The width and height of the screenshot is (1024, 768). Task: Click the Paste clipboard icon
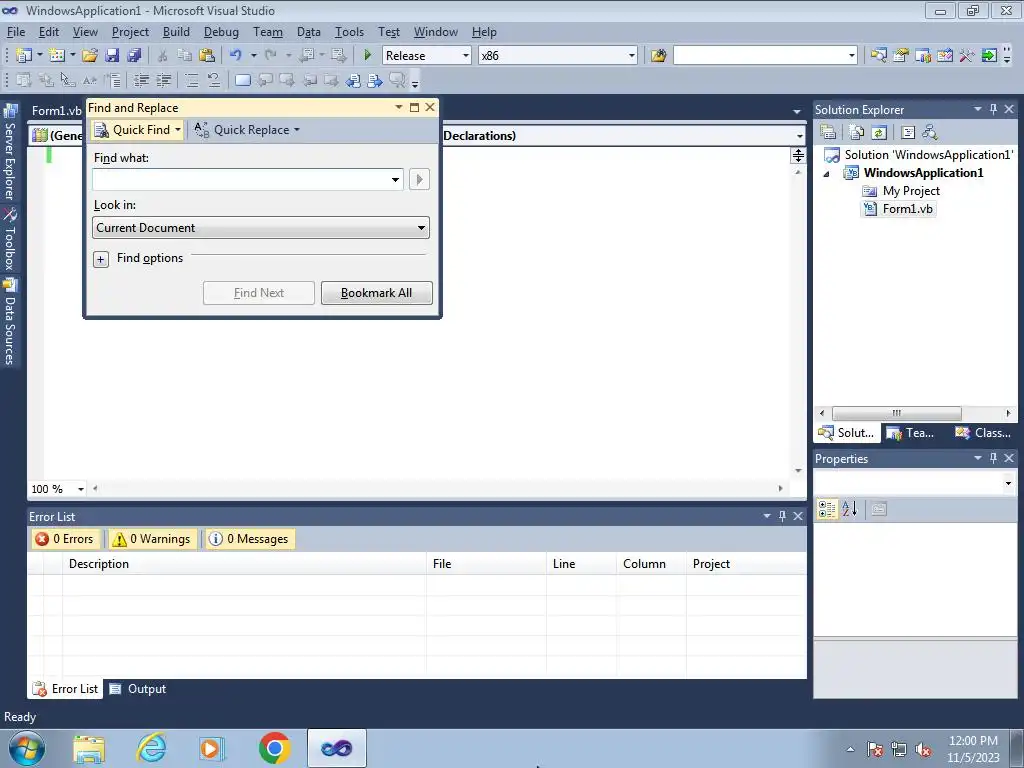[x=206, y=56]
